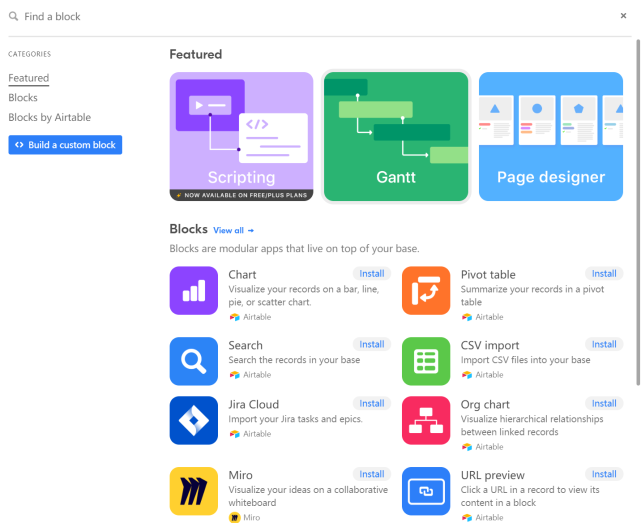The height and width of the screenshot is (523, 641).
Task: Click the Airtable logo under CSV import
Action: [466, 375]
